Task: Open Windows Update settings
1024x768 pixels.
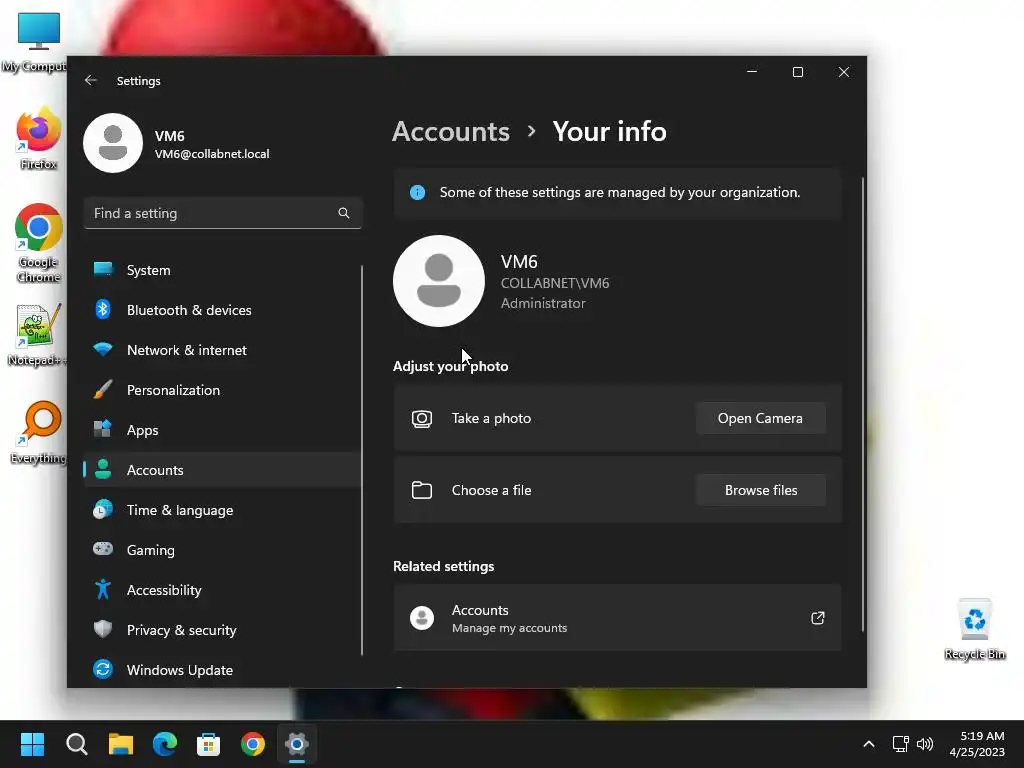Action: pos(222,669)
